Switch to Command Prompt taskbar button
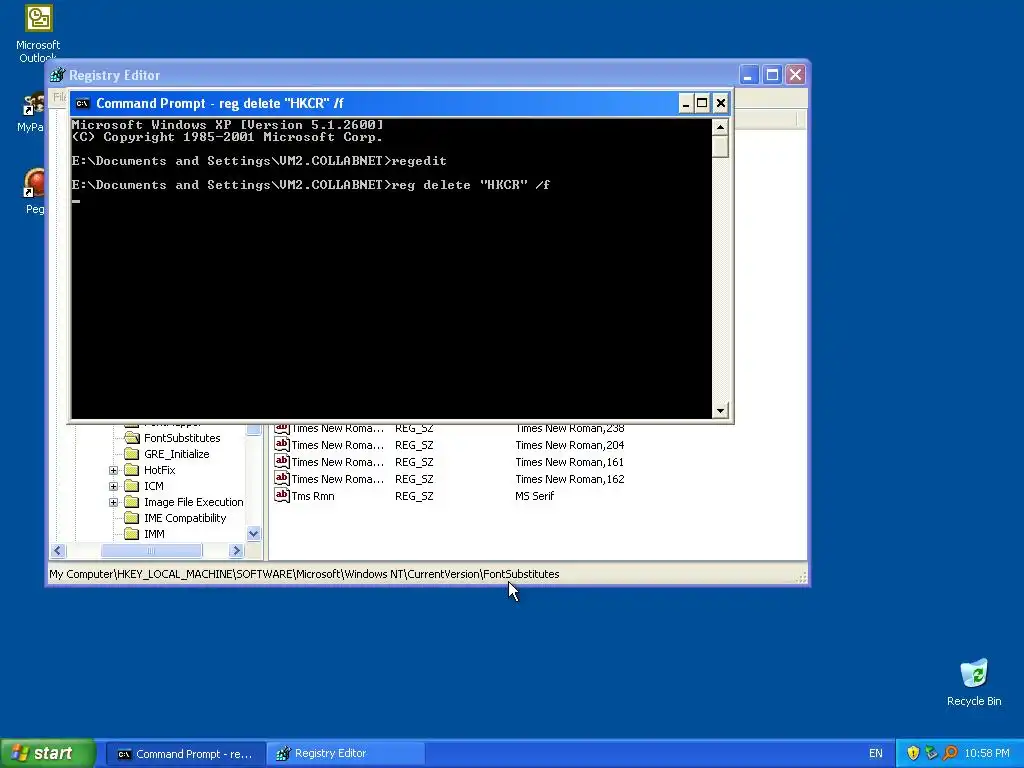 pyautogui.click(x=185, y=754)
